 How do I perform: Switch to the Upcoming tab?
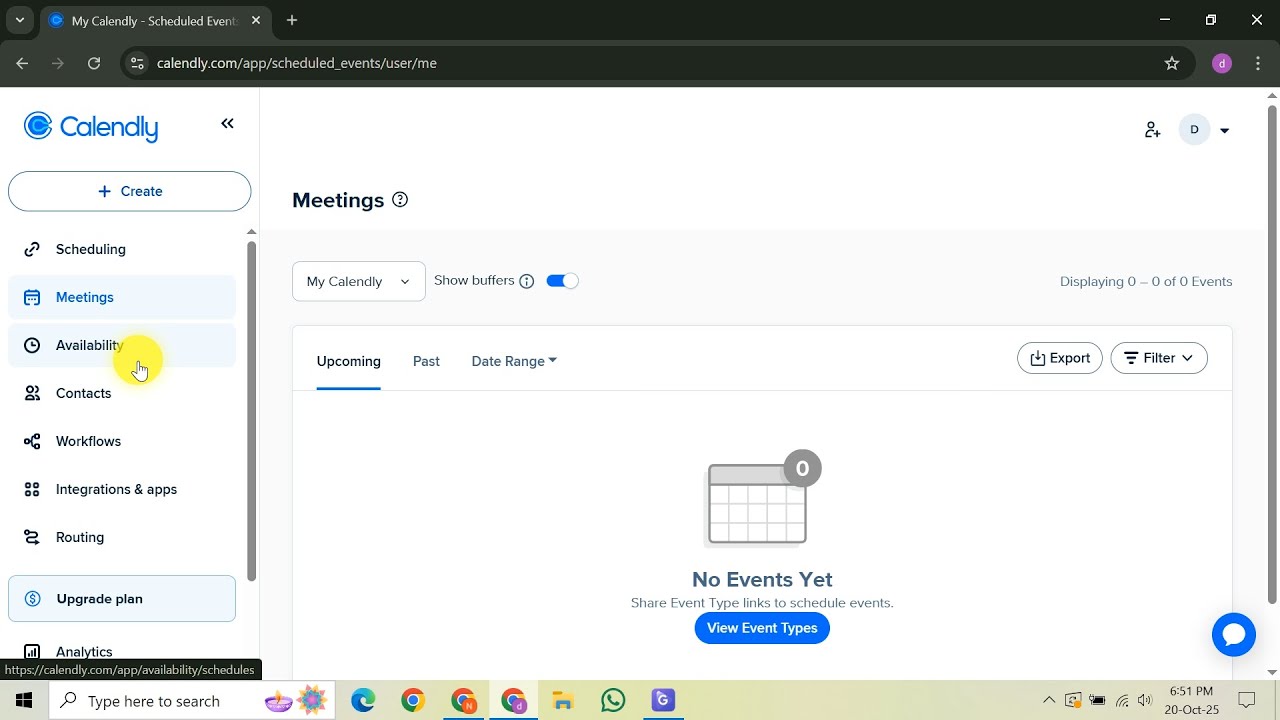(348, 361)
